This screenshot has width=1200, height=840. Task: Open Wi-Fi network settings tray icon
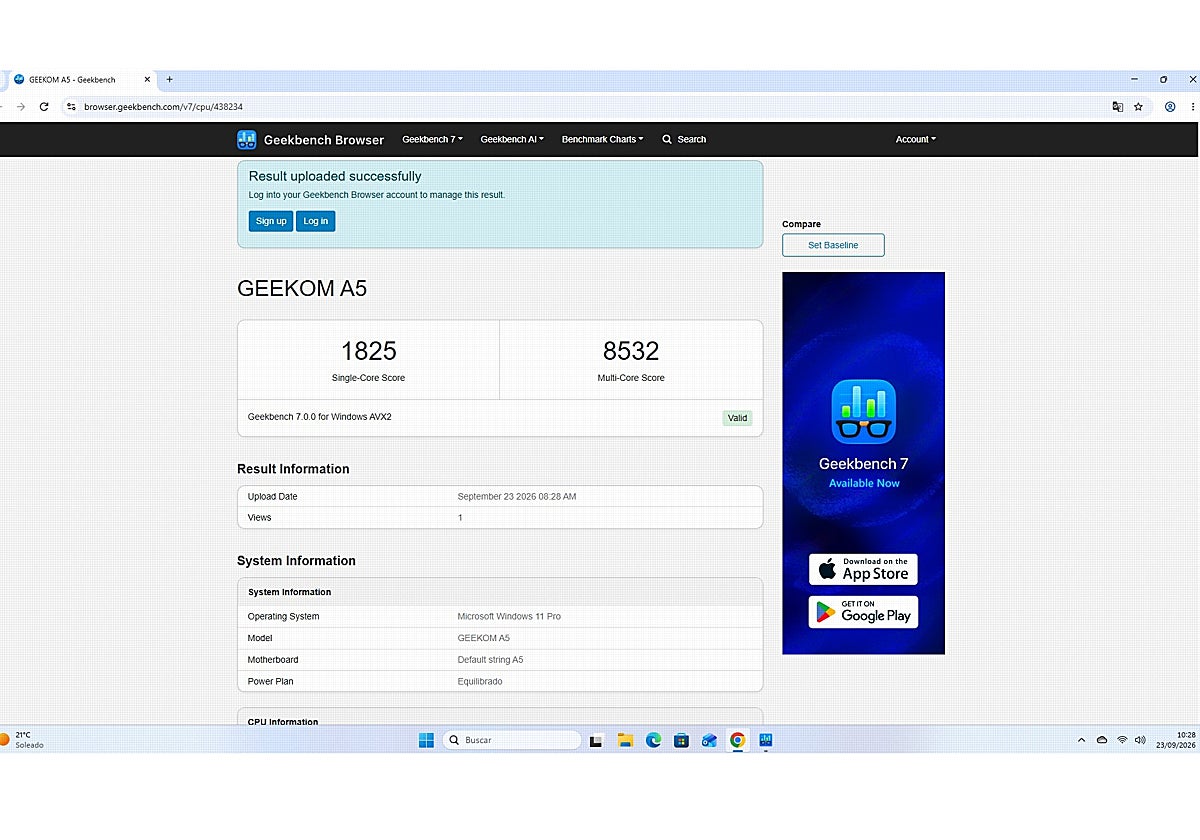click(1122, 740)
